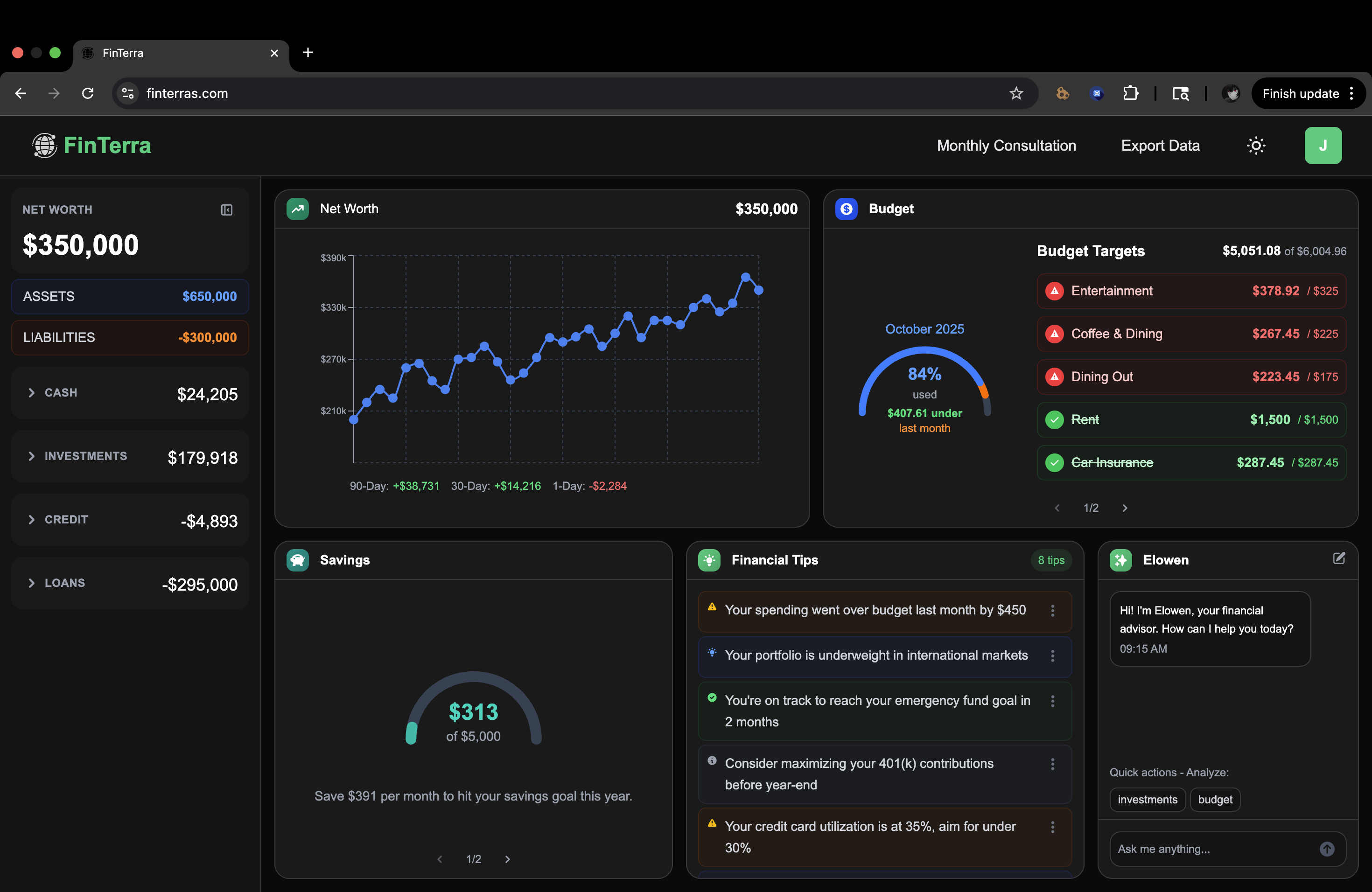
Task: Click the Export Data link
Action: [1160, 146]
